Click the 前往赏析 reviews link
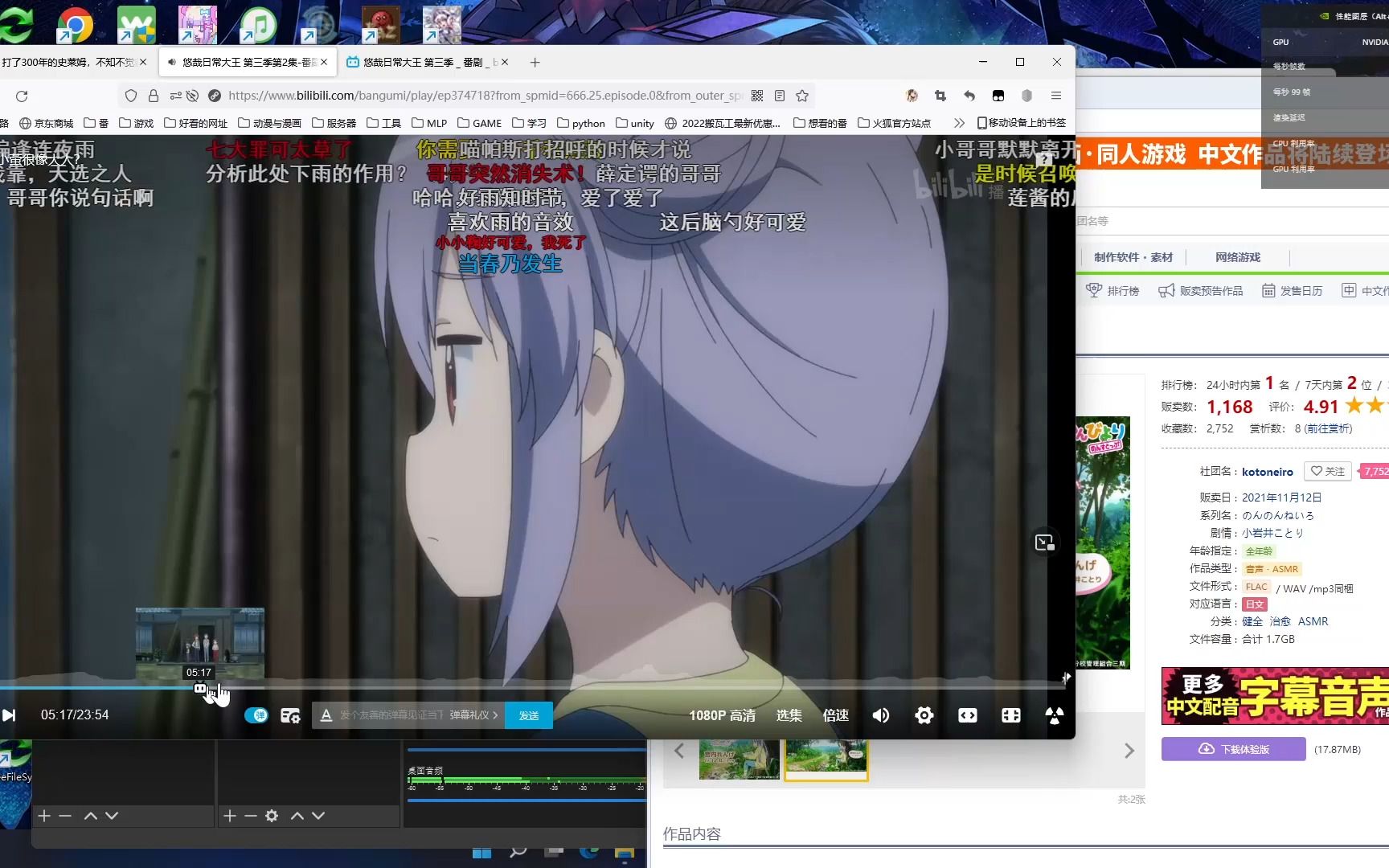 [x=1328, y=429]
